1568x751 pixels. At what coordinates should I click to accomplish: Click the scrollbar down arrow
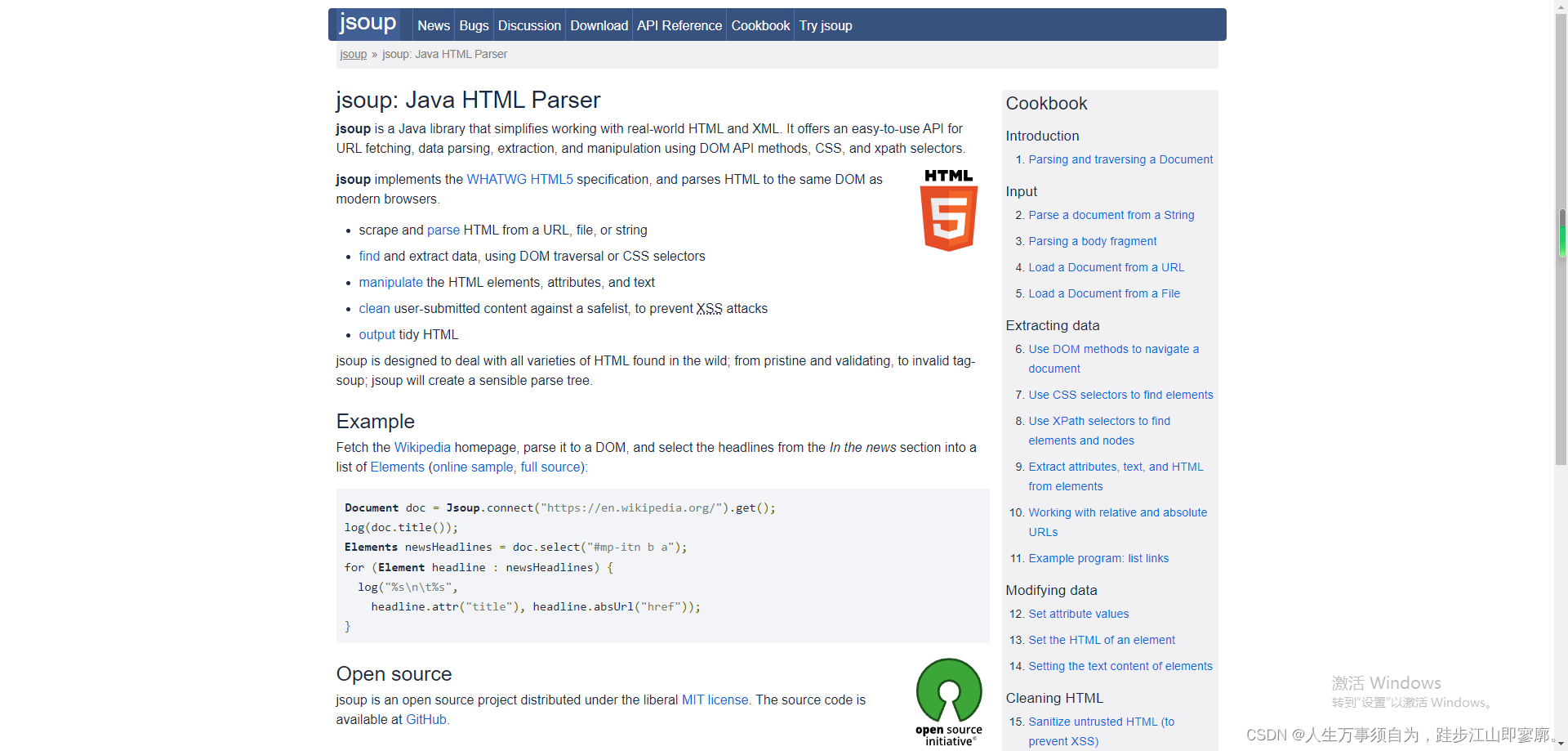point(1561,744)
